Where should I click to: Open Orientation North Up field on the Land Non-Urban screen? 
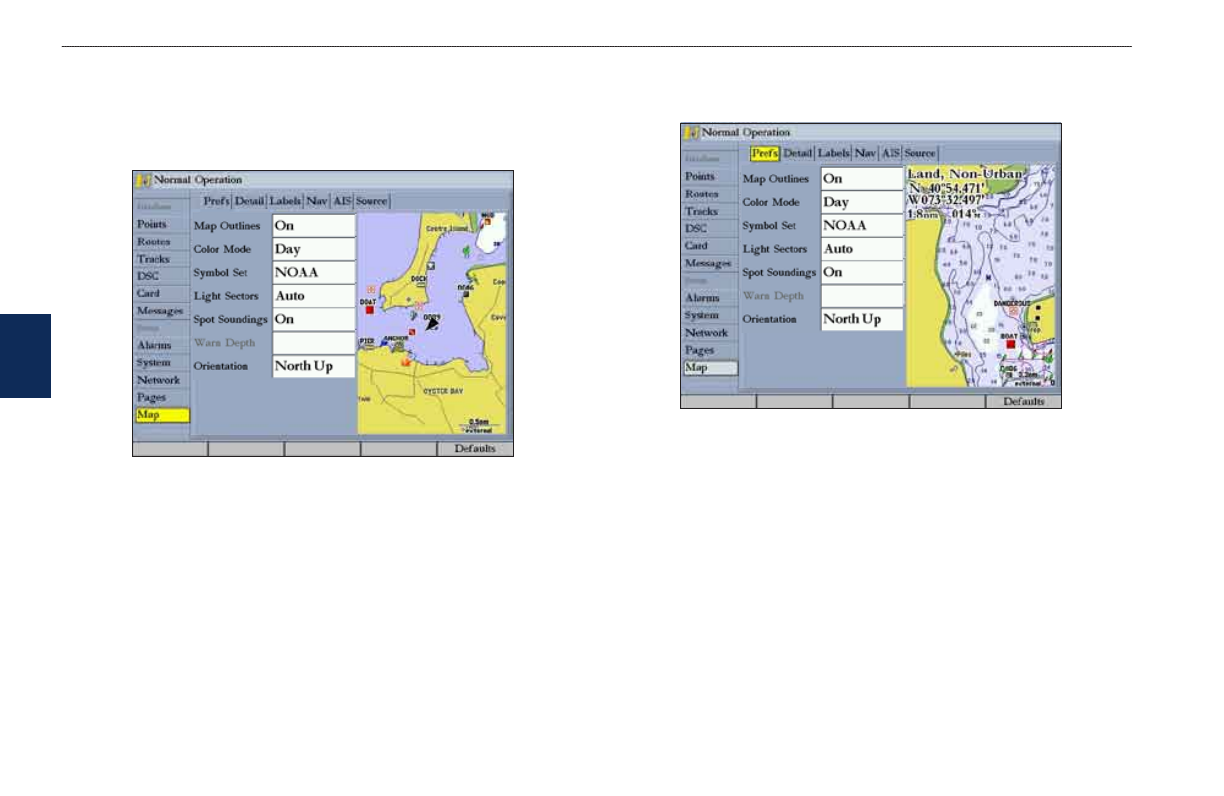862,319
